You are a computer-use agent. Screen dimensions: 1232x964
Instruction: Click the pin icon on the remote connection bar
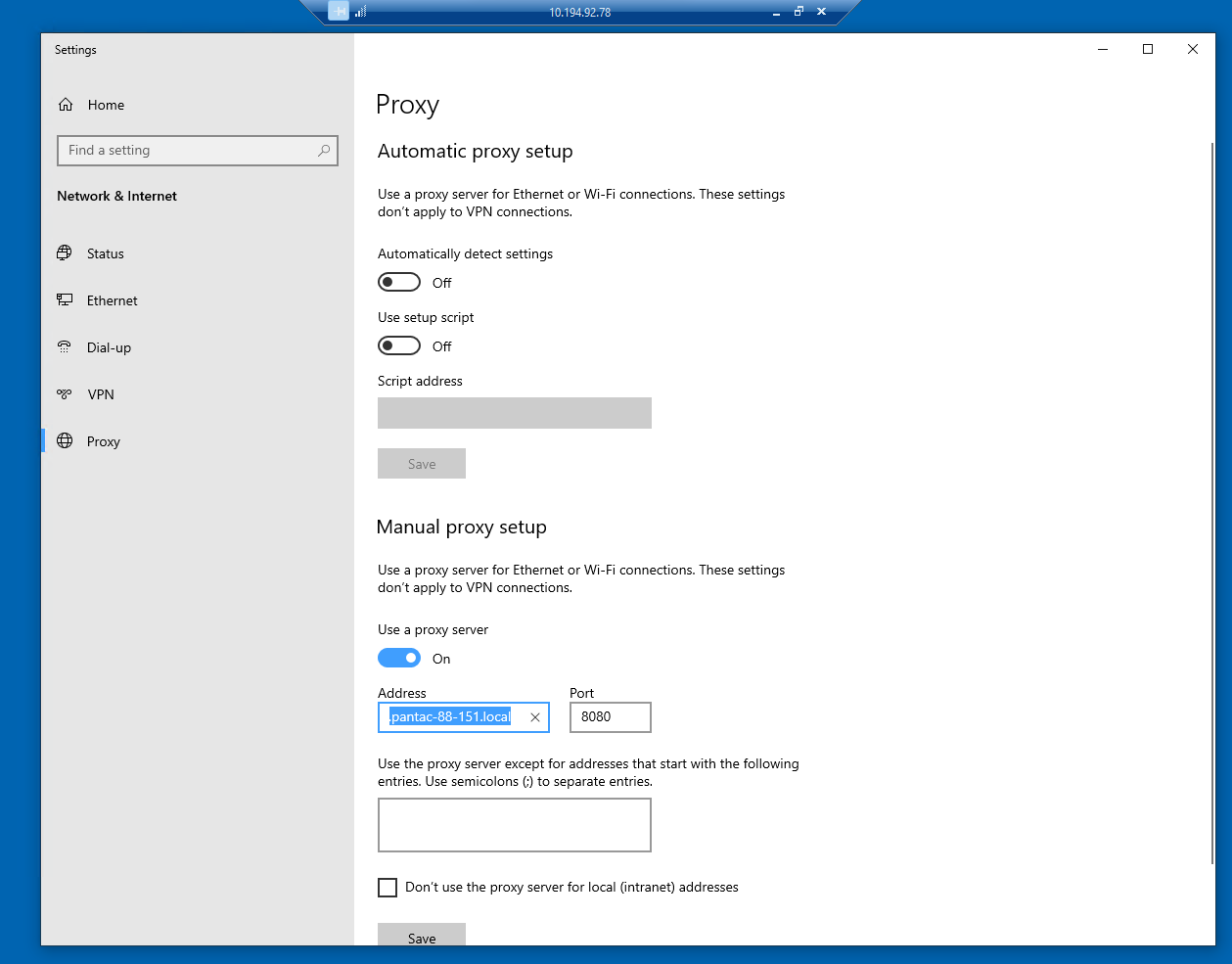(339, 12)
